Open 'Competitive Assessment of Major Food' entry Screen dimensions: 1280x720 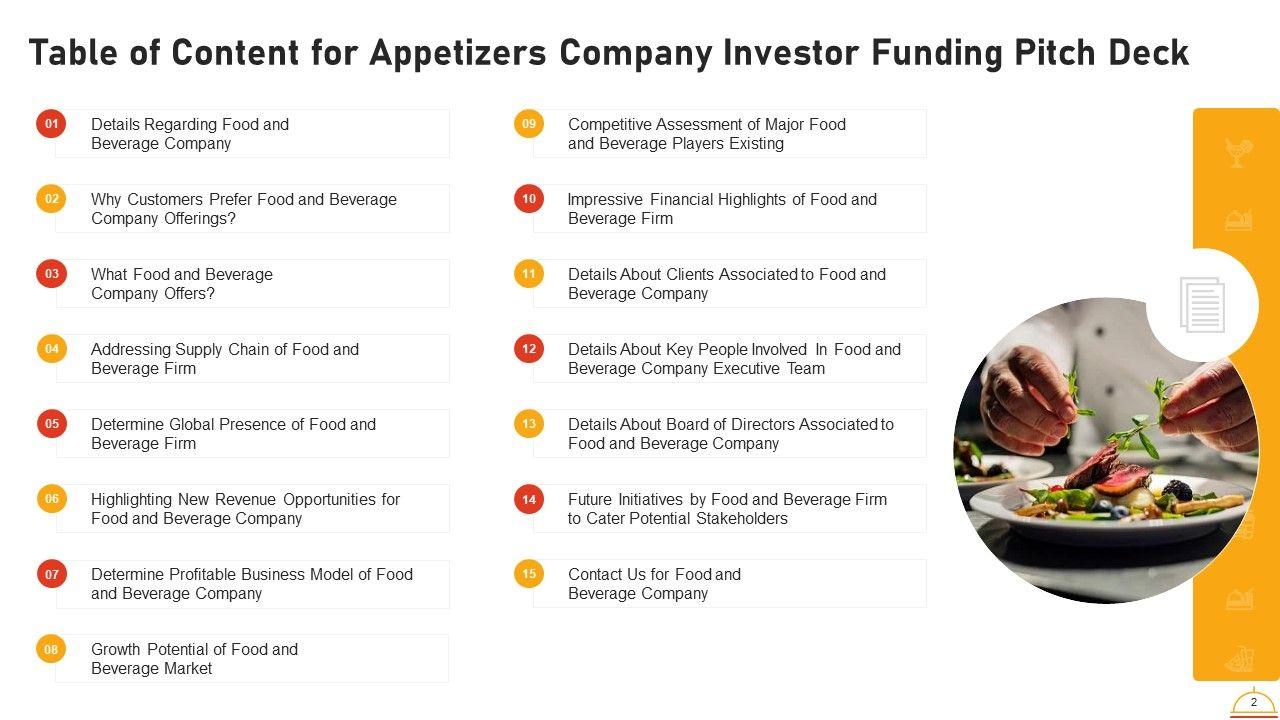point(706,134)
